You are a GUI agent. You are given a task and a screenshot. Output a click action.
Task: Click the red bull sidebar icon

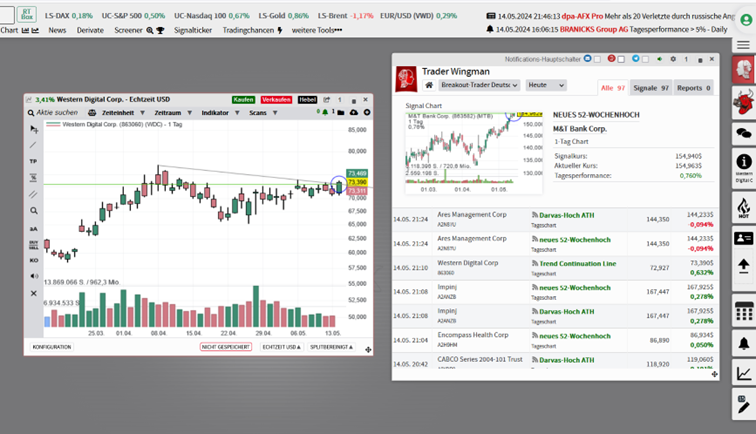[x=743, y=100]
